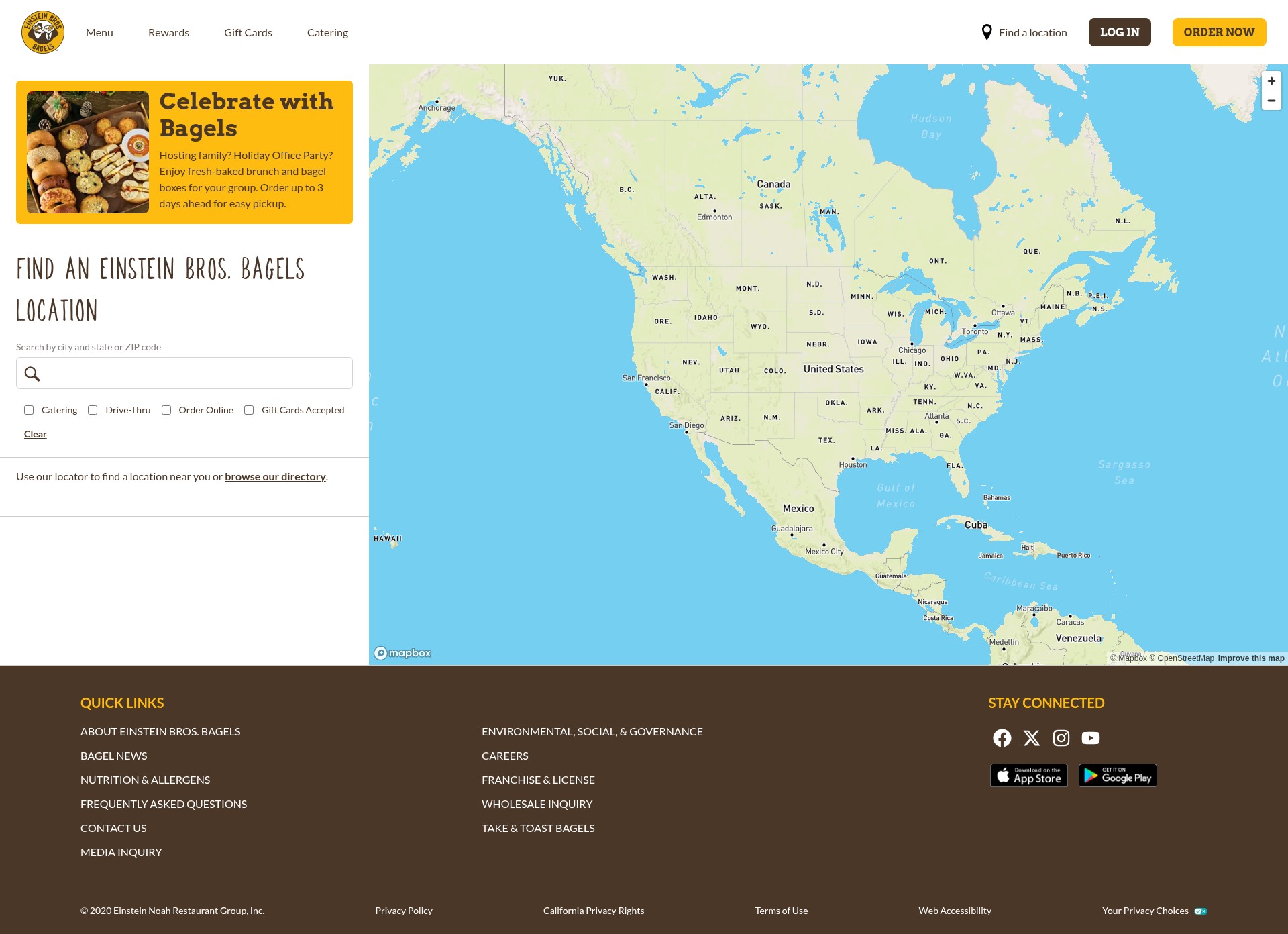Open Take & Toast Bagels link
The height and width of the screenshot is (934, 1288).
[x=538, y=828]
